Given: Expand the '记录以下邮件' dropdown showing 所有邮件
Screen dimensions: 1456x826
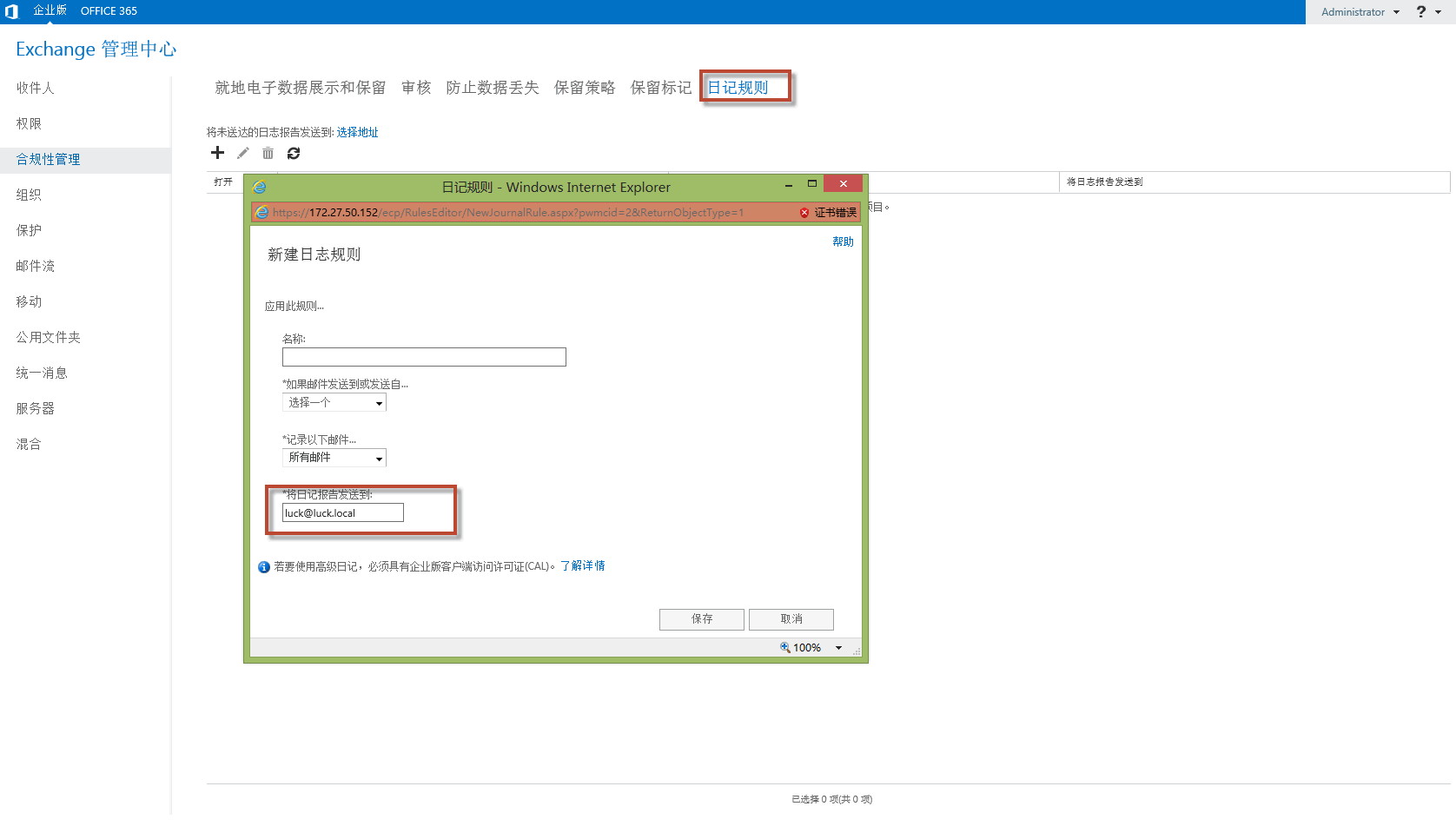Looking at the screenshot, I should [x=334, y=458].
